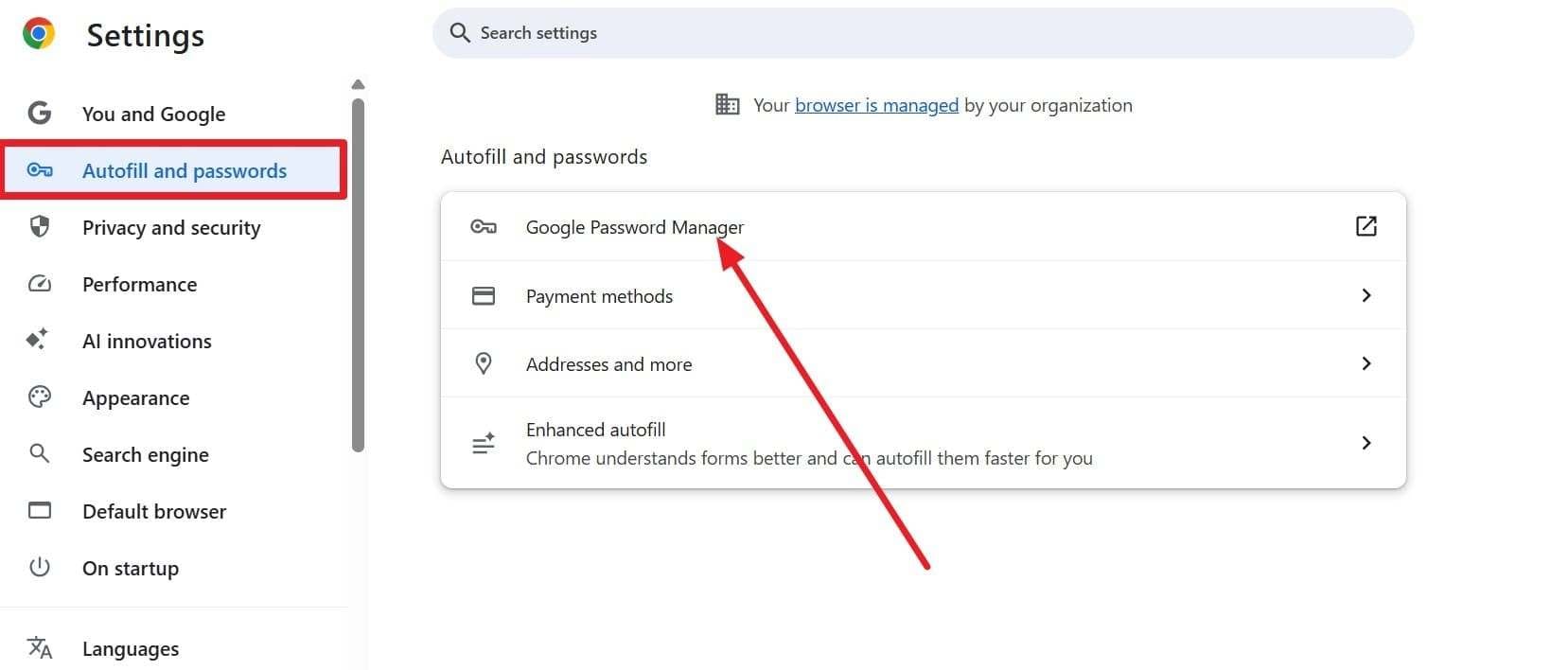Click the key icon beside Autofill and passwords

(x=40, y=170)
